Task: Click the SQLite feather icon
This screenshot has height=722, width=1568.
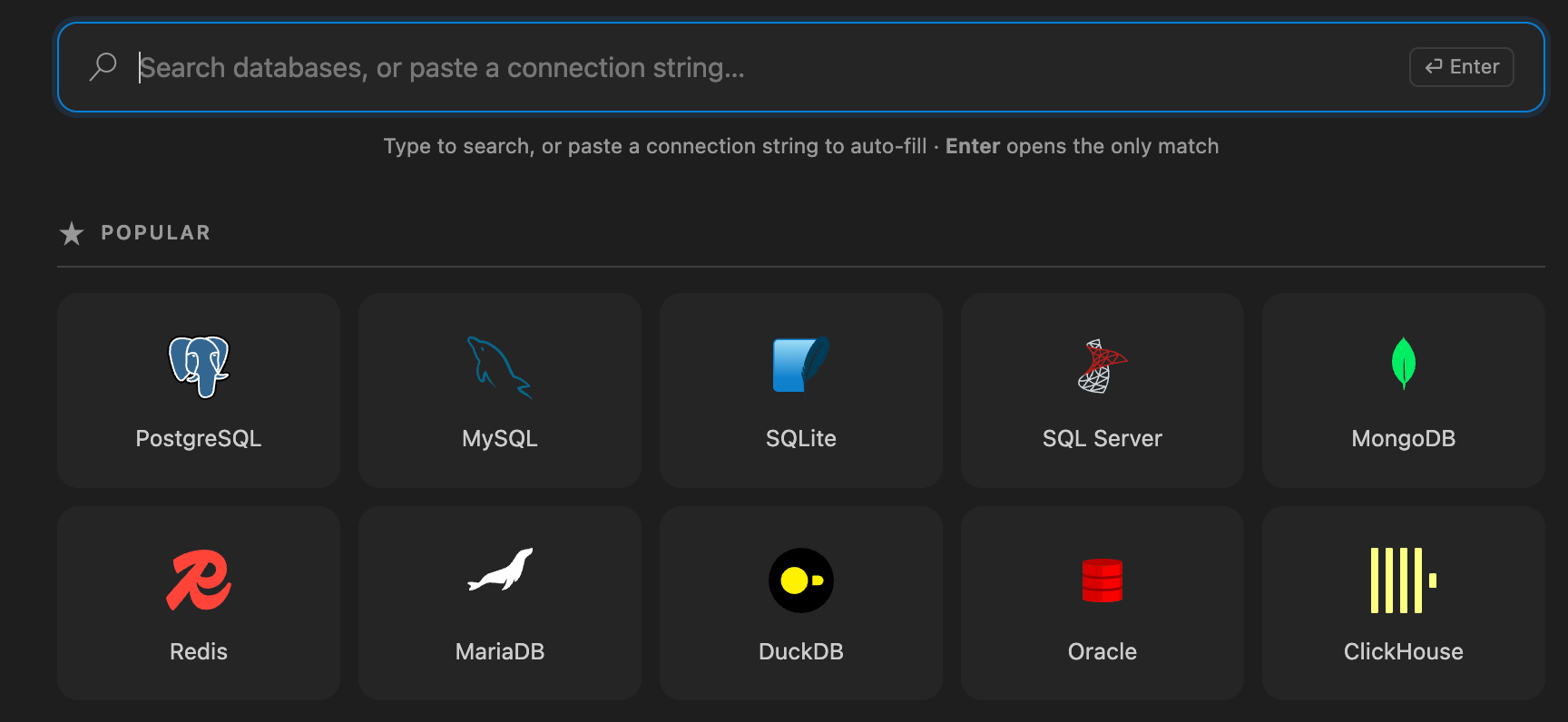Action: 801,365
